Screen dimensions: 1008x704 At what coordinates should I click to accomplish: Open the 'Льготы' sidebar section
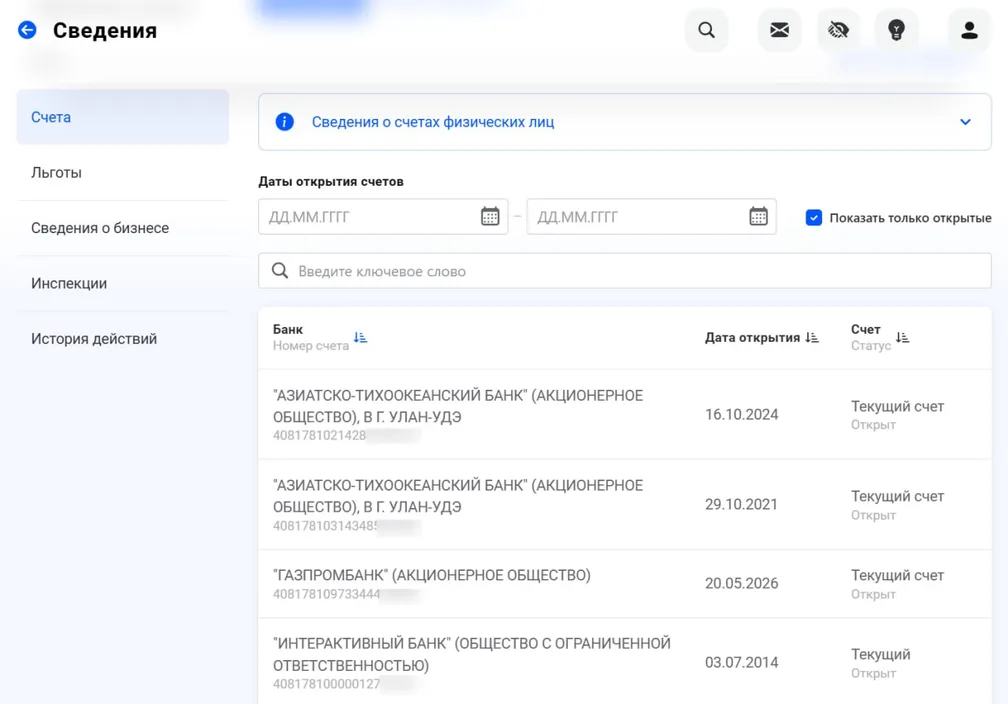tap(122, 172)
